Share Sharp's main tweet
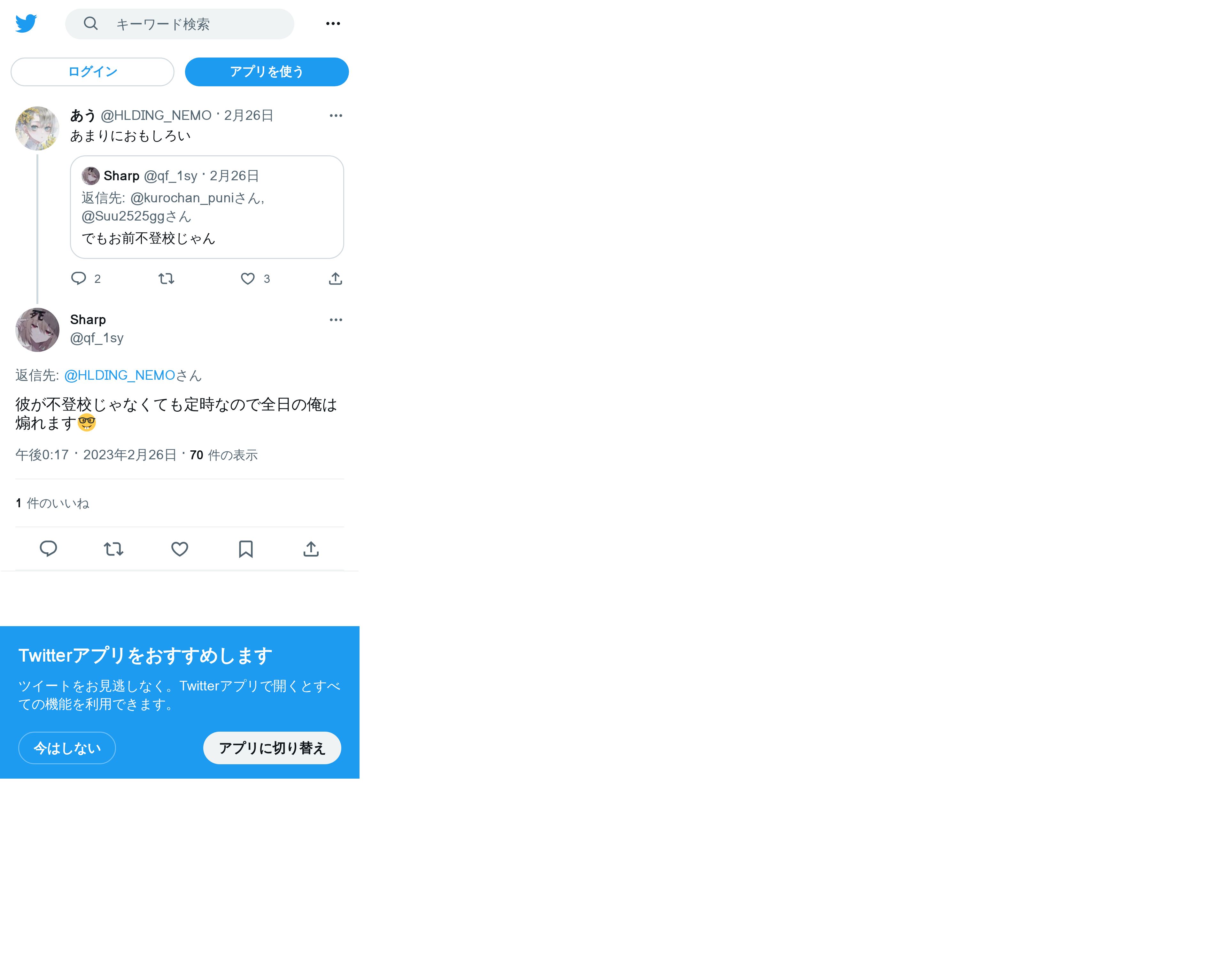This screenshot has width=1231, height=980. pos(311,549)
